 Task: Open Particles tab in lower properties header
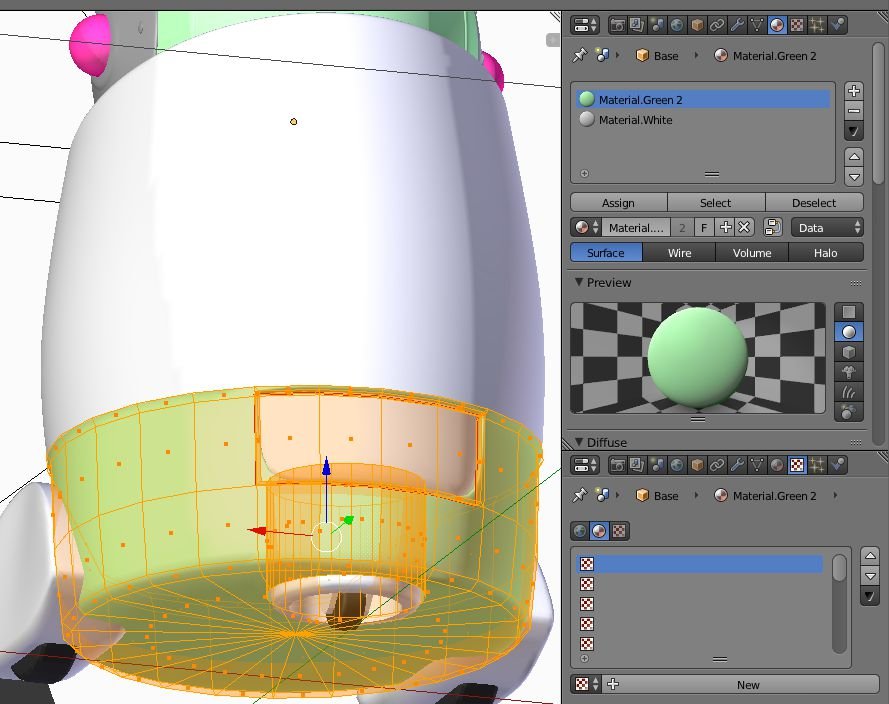(817, 465)
